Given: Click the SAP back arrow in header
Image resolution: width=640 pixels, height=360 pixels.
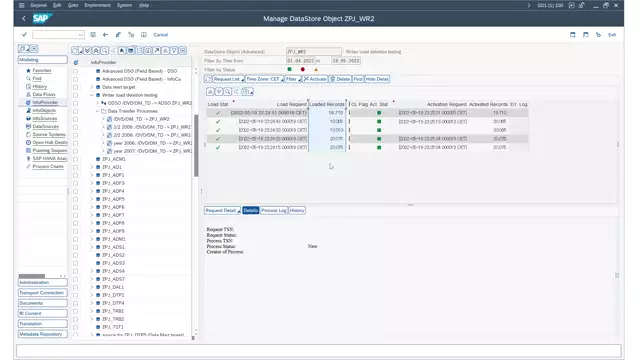Looking at the screenshot, I should (x=24, y=18).
